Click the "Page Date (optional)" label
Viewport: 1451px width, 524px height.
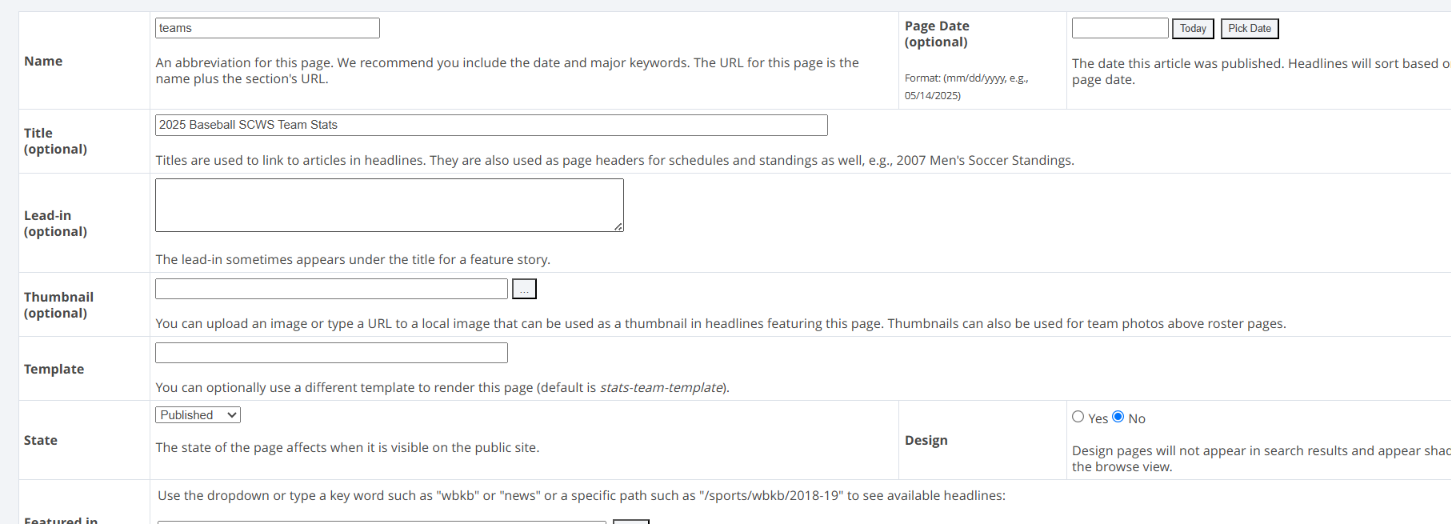click(x=936, y=34)
